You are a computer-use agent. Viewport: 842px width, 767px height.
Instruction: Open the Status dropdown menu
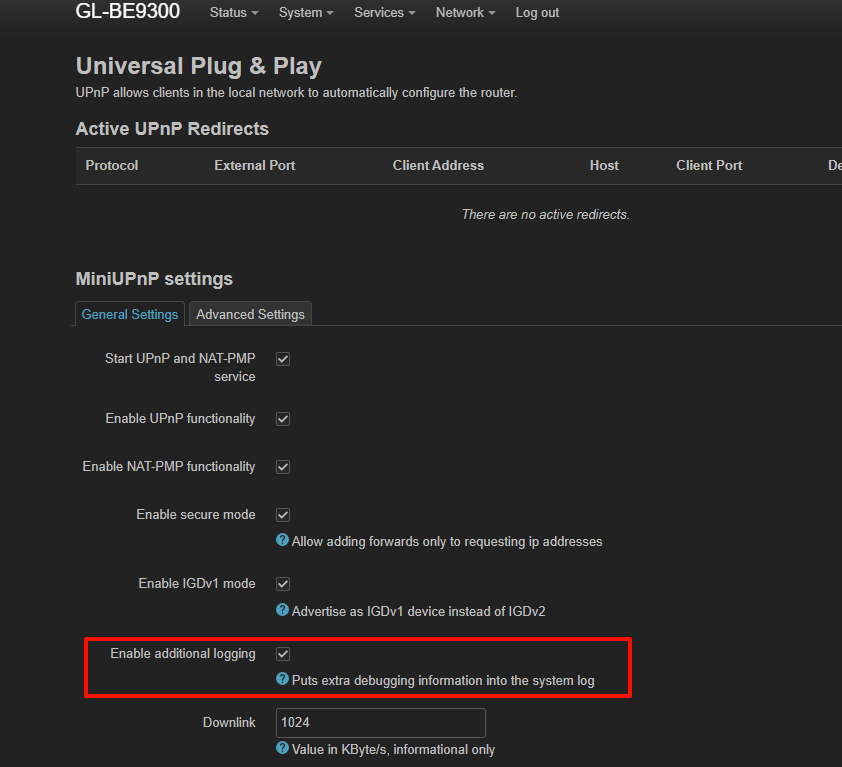[234, 13]
